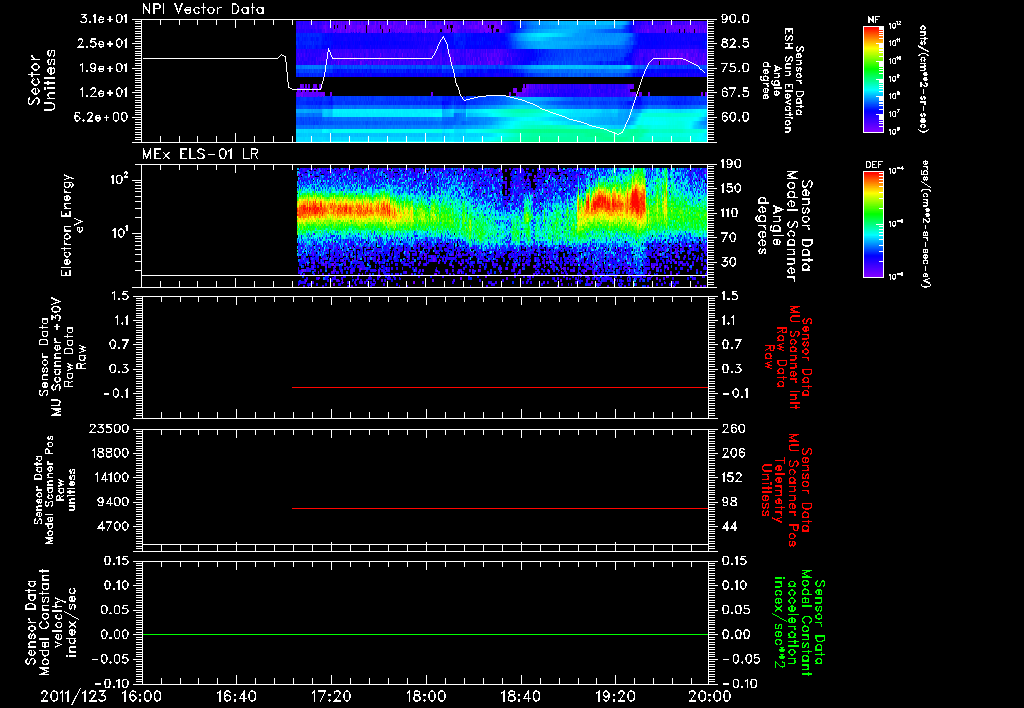Screen dimensions: 1024x708
Task: Click the NF color bar legend
Action: 874,79
